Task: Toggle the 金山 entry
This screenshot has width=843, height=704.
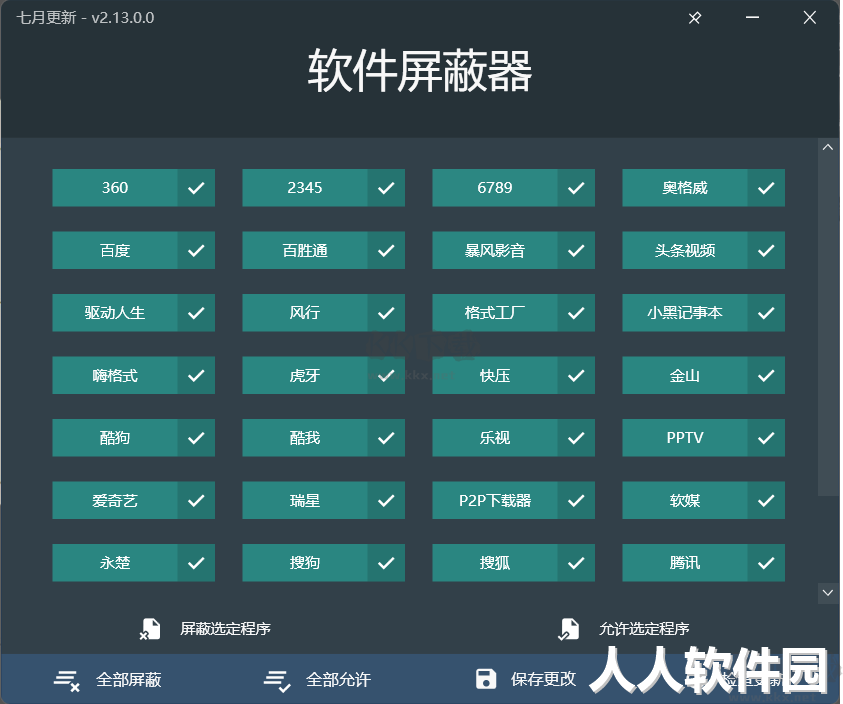Action: (x=704, y=375)
